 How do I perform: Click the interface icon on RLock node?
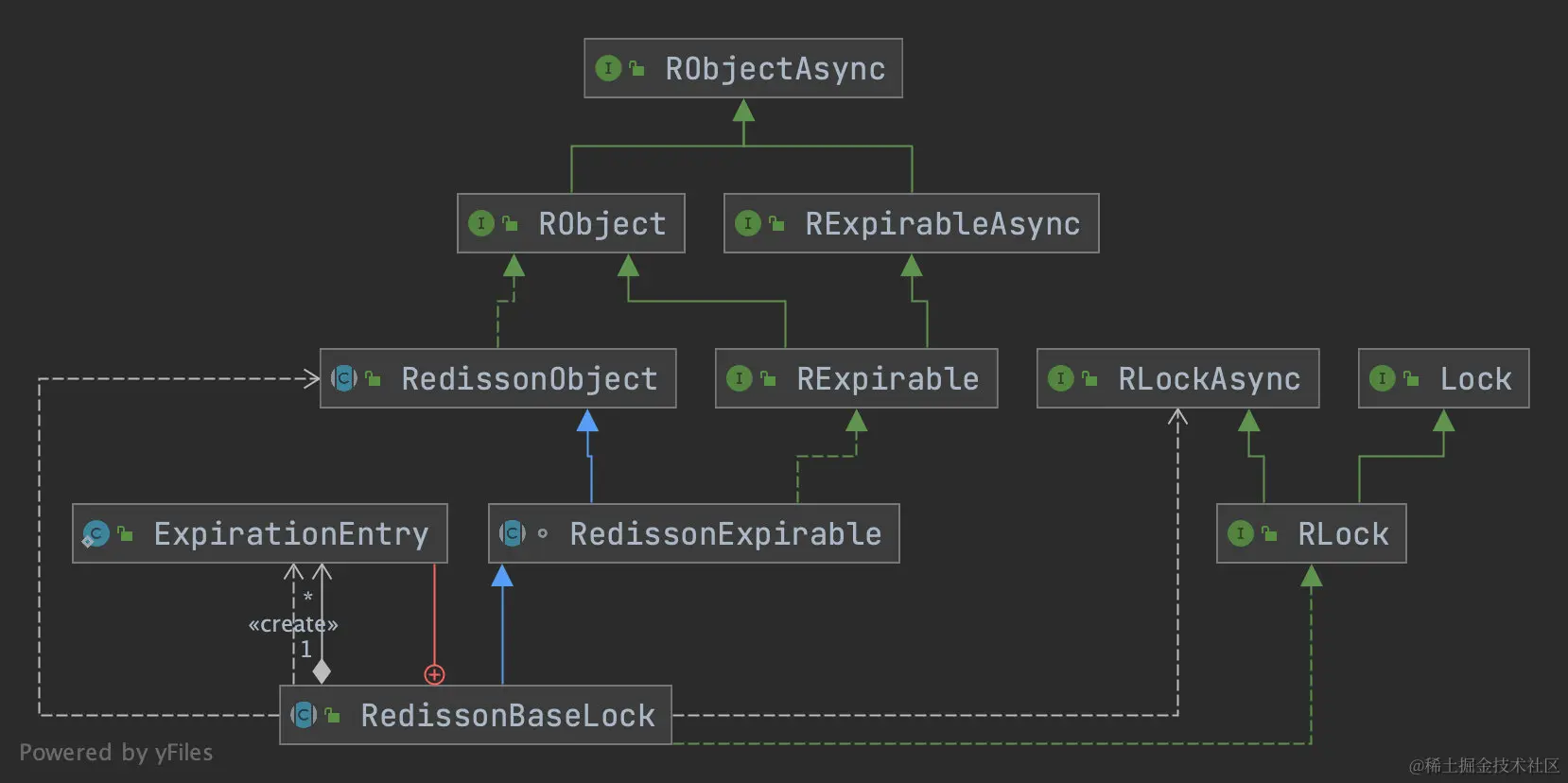[1241, 533]
